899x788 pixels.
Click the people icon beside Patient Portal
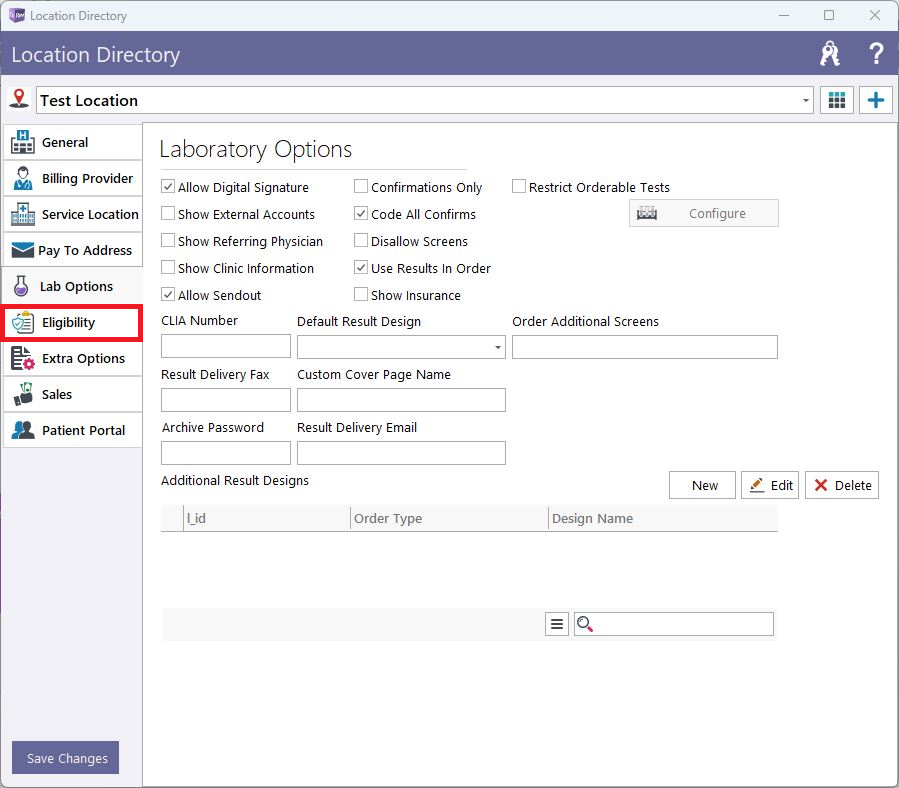(22, 430)
